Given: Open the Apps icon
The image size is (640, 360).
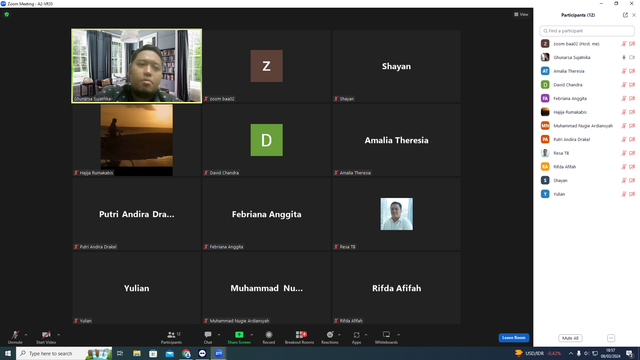Looking at the screenshot, I should tap(356, 335).
